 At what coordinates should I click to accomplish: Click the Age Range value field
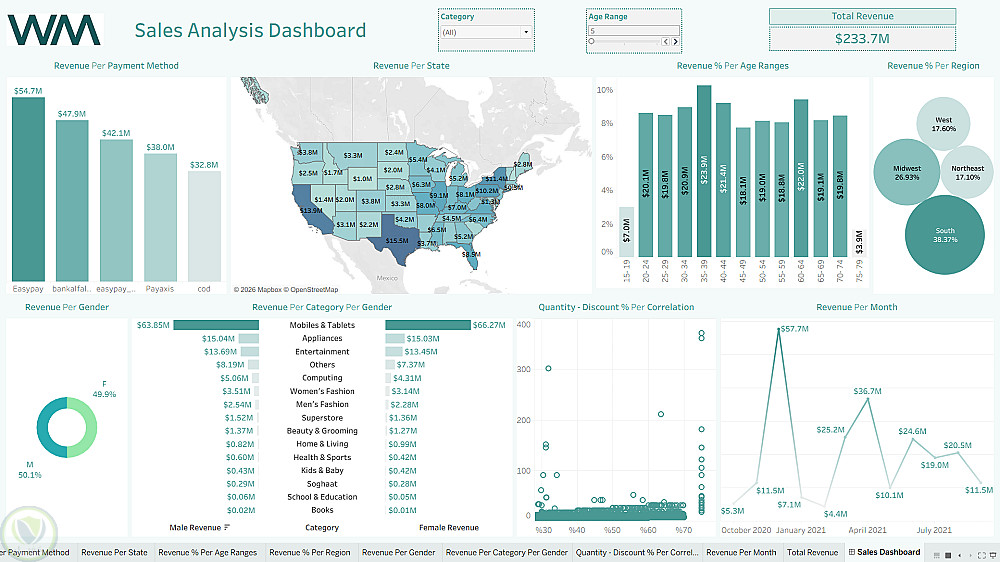point(633,31)
